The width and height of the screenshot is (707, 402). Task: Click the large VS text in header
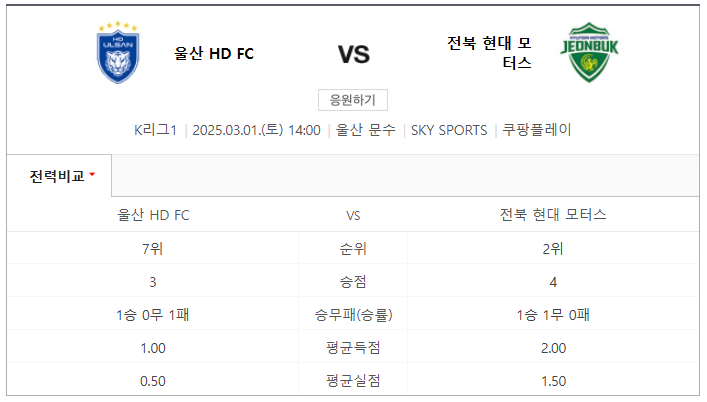(354, 55)
